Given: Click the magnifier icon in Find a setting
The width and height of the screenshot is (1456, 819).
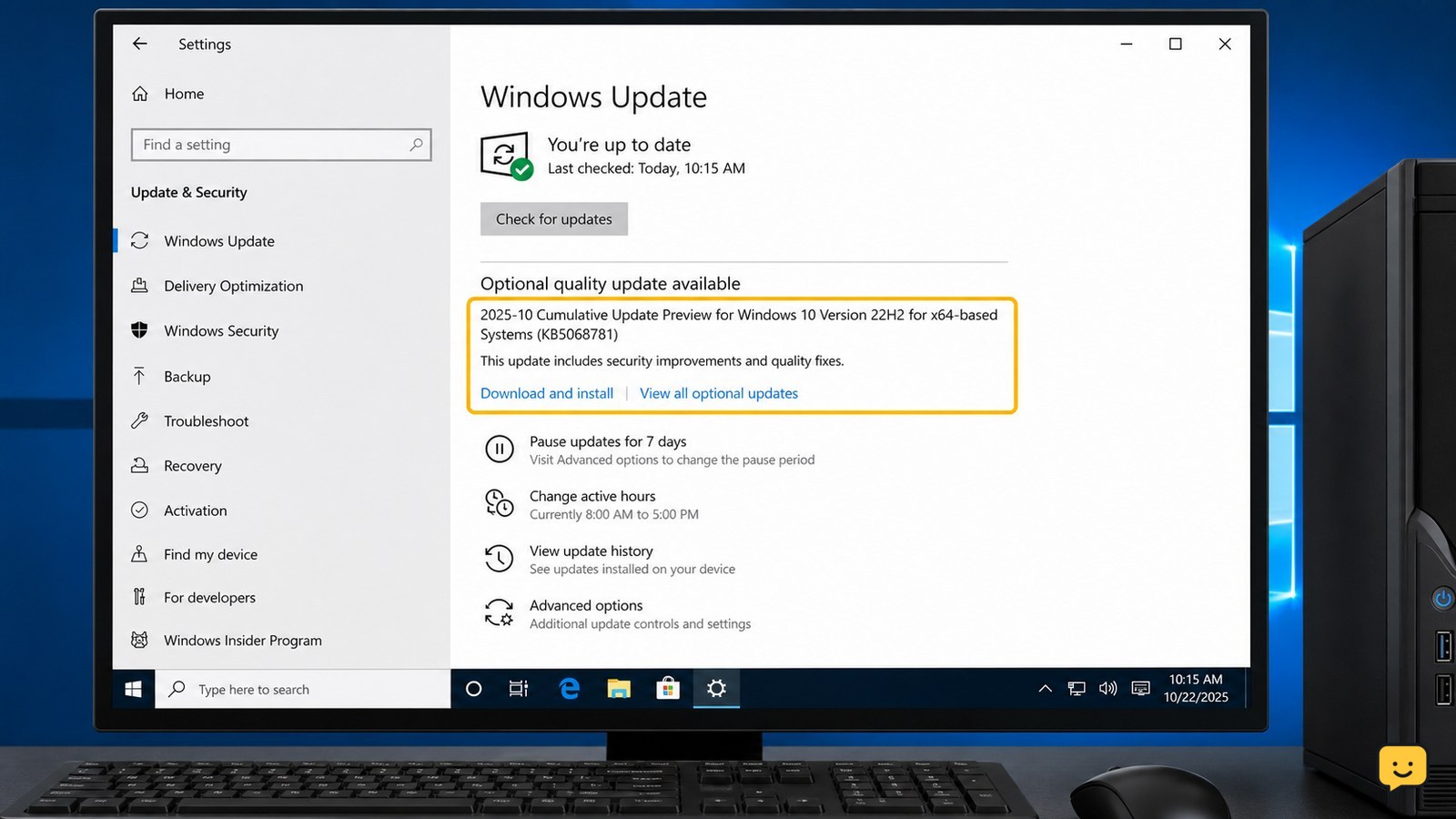Looking at the screenshot, I should point(416,145).
